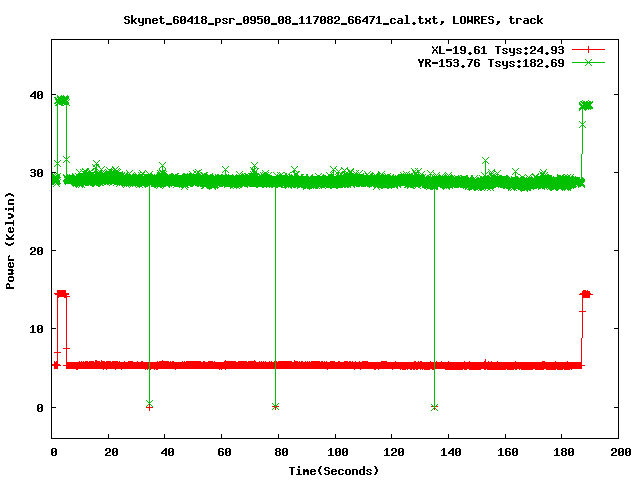Click the x-axis tick label 140
This screenshot has height=480, width=640.
click(451, 452)
